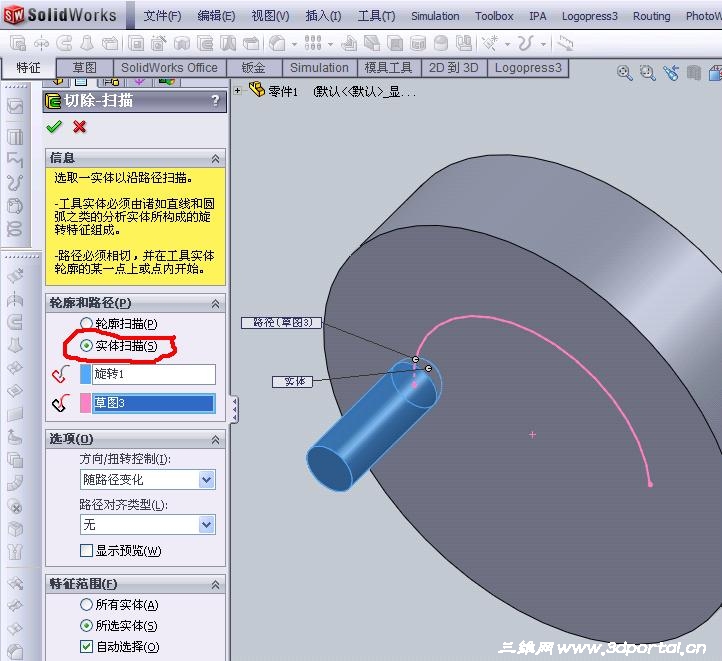Click the blue swatch beside 旋转1
The image size is (722, 661).
pos(85,374)
